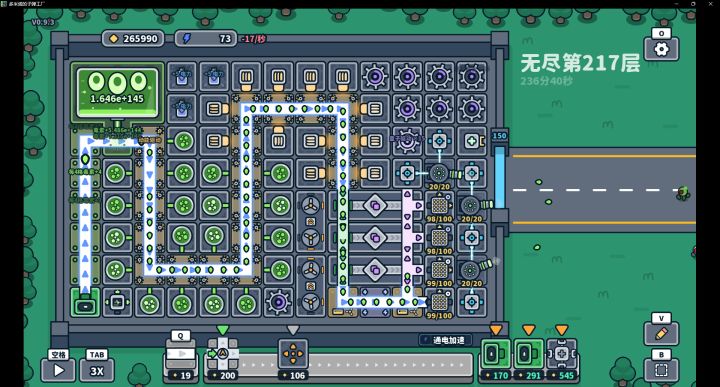Open settings with the gear O button
This screenshot has height=387, width=720.
tap(661, 49)
